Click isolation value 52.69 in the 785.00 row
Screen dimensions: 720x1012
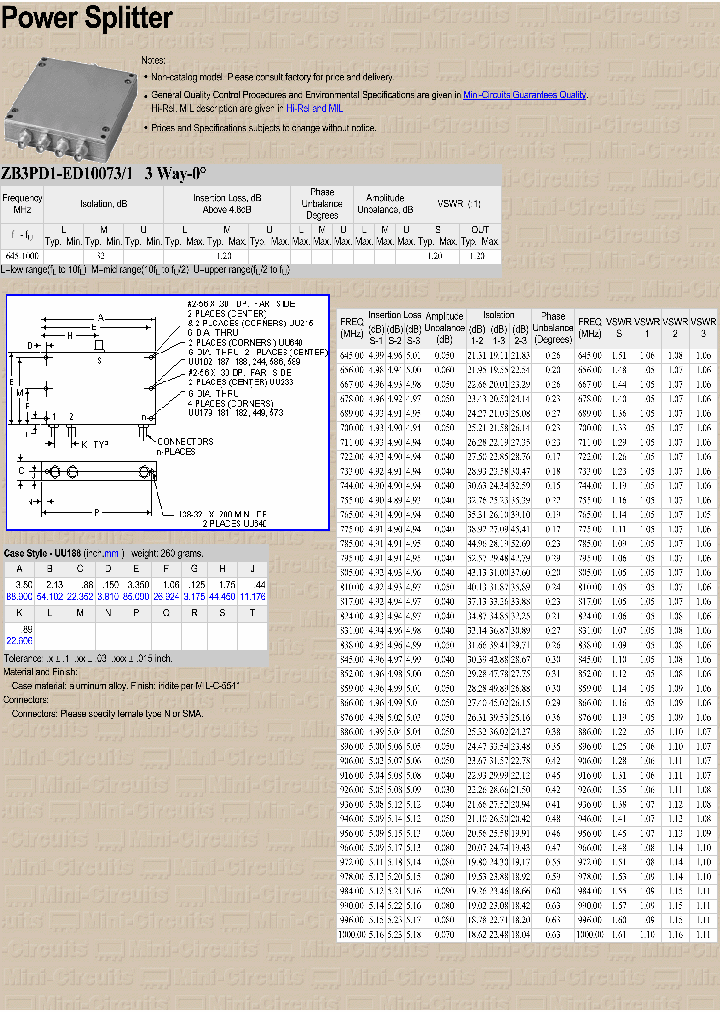click(521, 544)
